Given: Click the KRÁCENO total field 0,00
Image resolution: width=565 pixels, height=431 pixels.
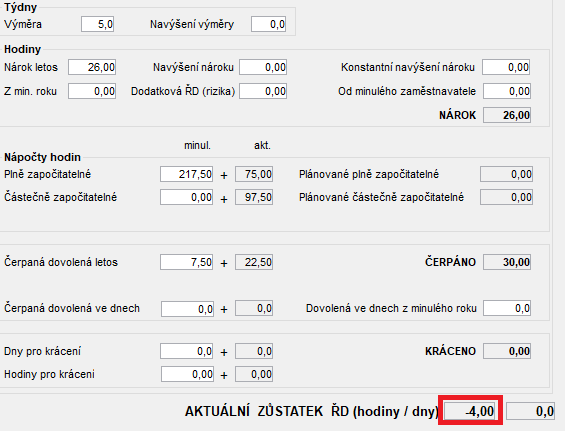Looking at the screenshot, I should click(507, 351).
